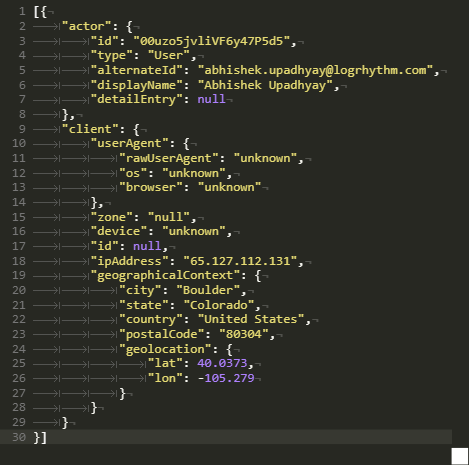Click the postalCode value "80304"

point(244,334)
